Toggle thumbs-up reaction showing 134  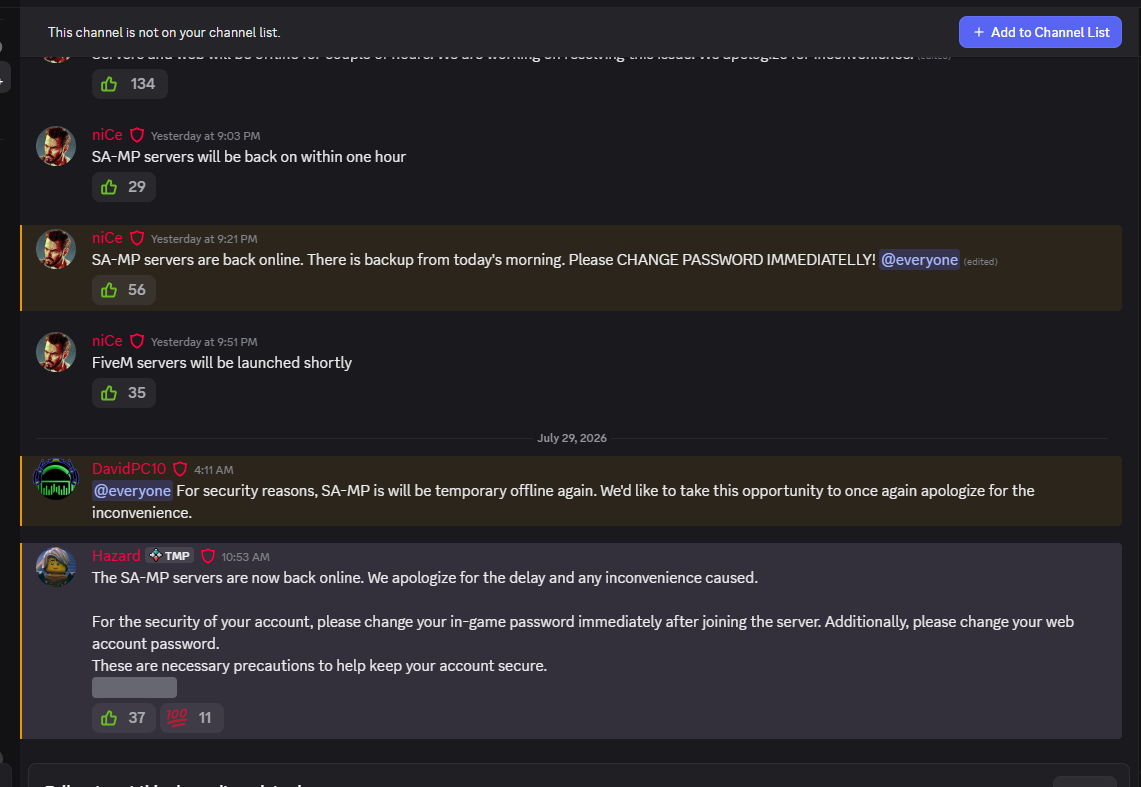[130, 84]
